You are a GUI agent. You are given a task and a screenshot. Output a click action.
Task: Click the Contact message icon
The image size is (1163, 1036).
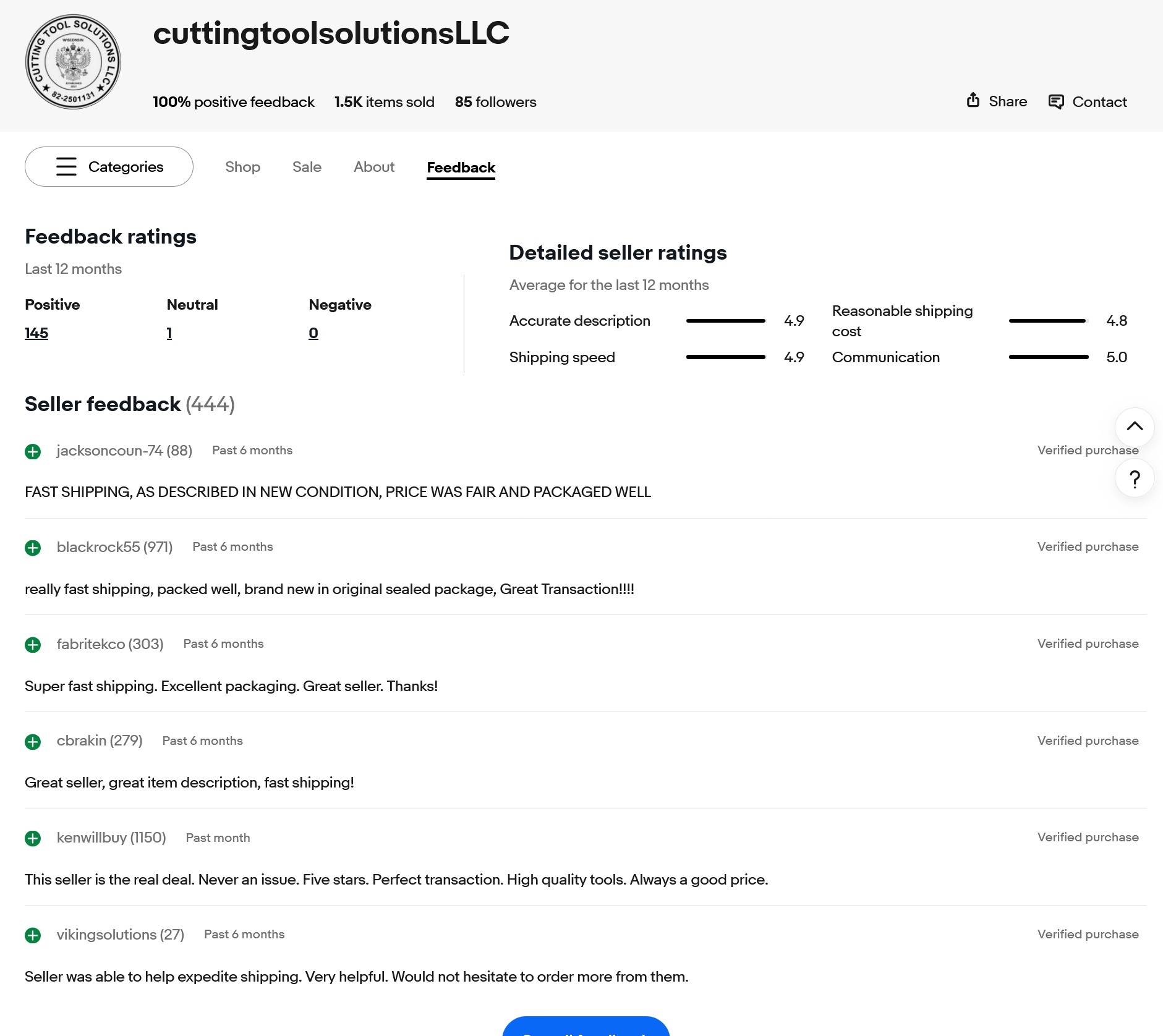point(1056,102)
